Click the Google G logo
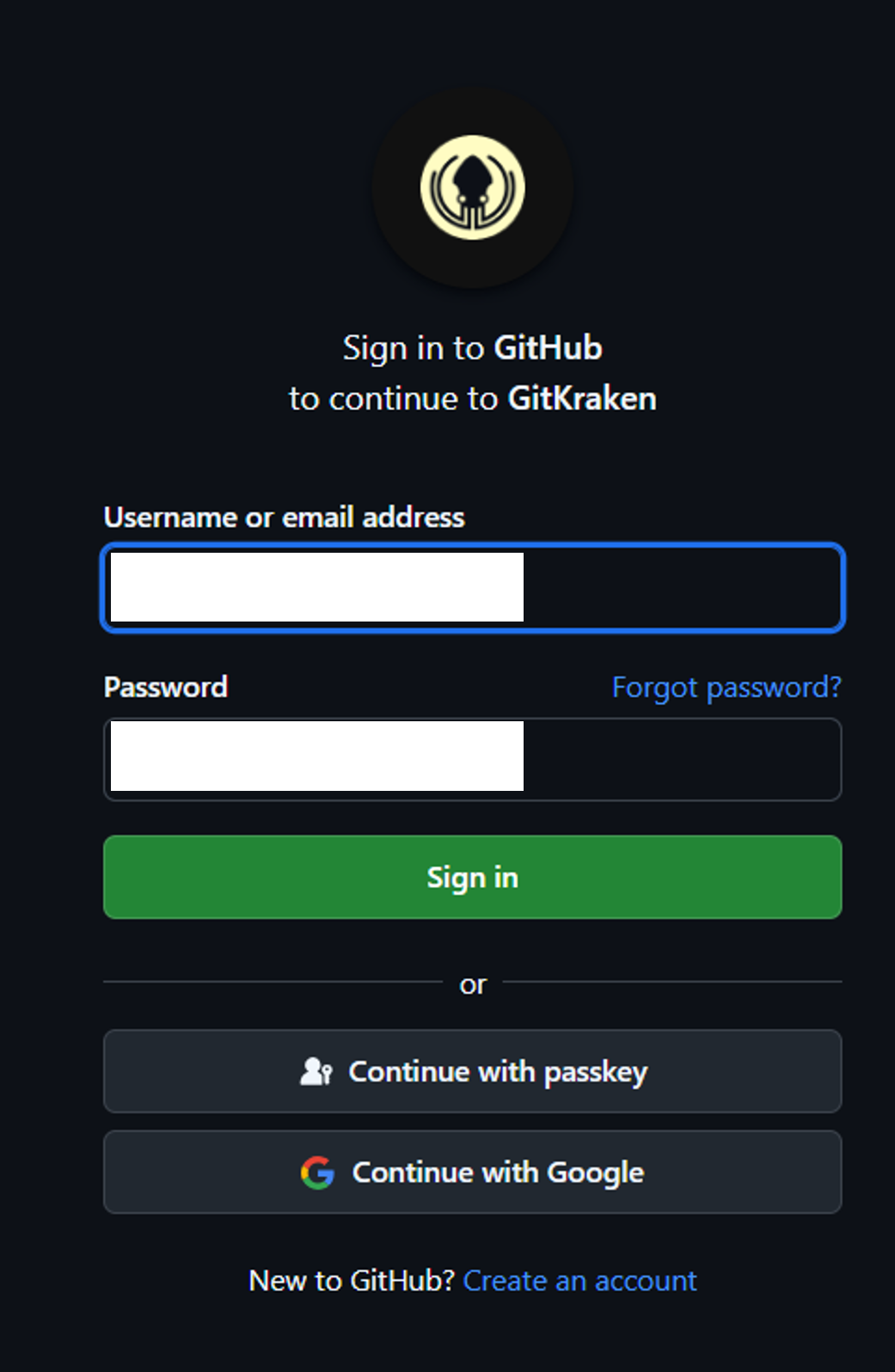The height and width of the screenshot is (1372, 895). [317, 1173]
